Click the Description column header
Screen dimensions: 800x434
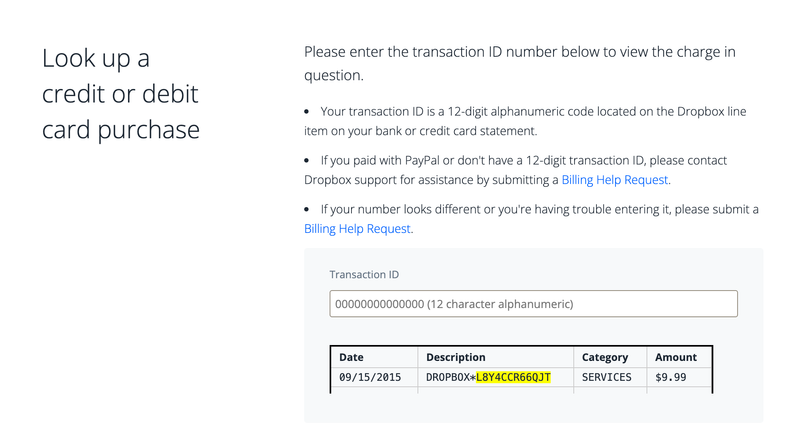click(456, 357)
